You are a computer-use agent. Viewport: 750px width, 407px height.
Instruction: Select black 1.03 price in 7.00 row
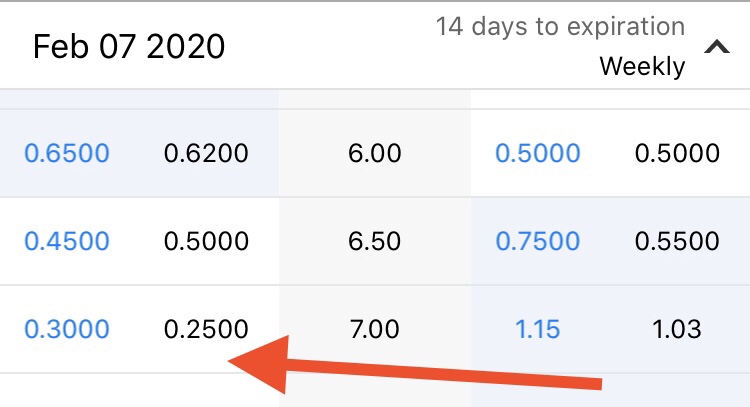pyautogui.click(x=677, y=329)
